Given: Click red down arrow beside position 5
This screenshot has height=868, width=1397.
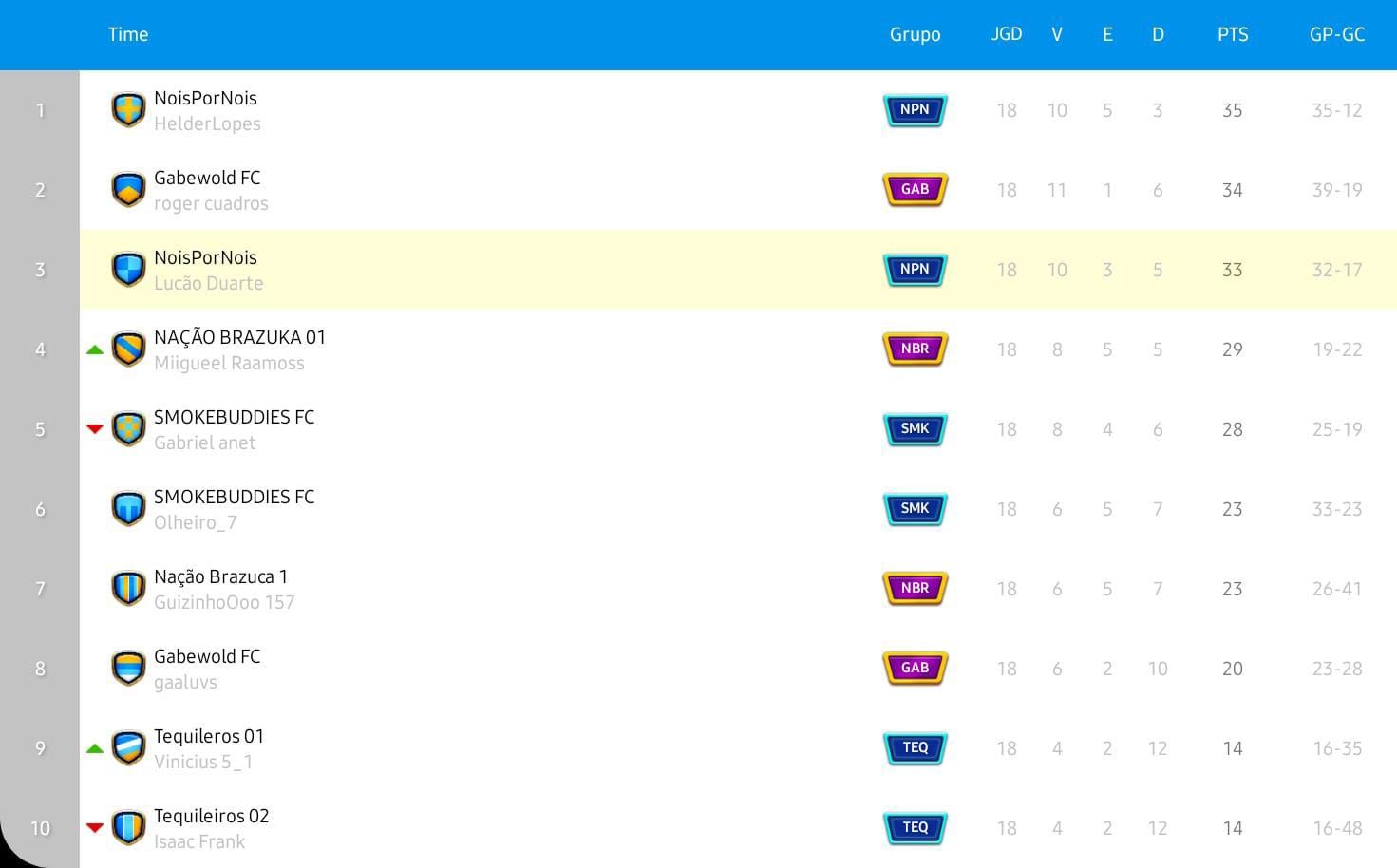Looking at the screenshot, I should [94, 429].
